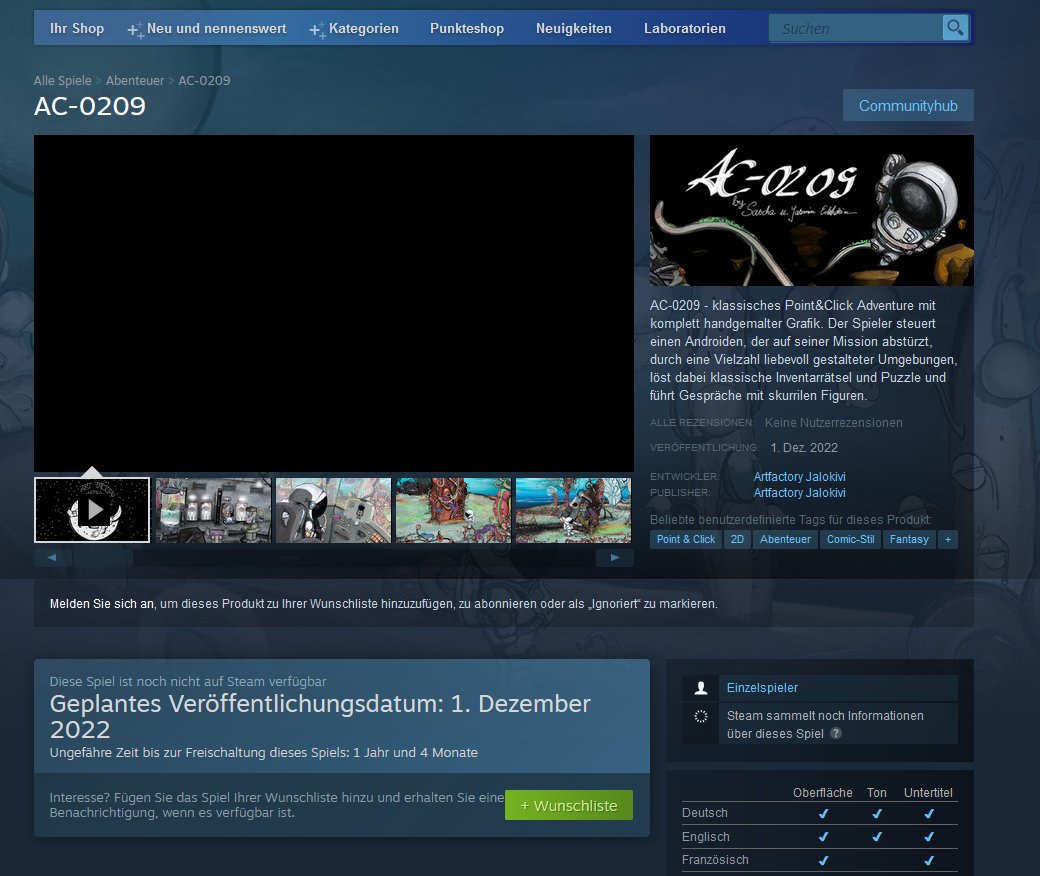Click the release date 1. Dez. 2022

804,448
